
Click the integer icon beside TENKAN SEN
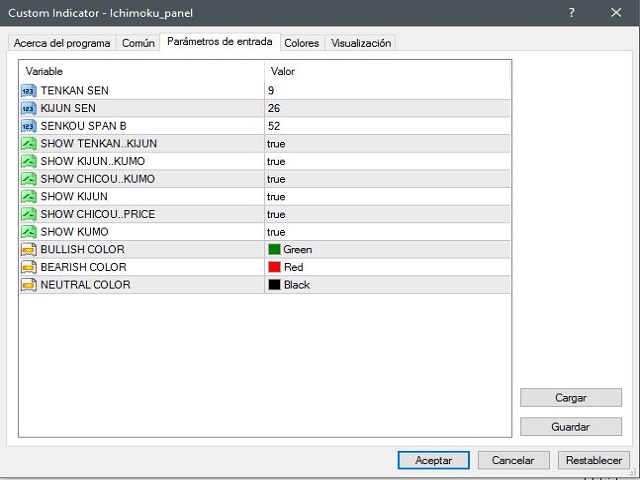(x=29, y=91)
